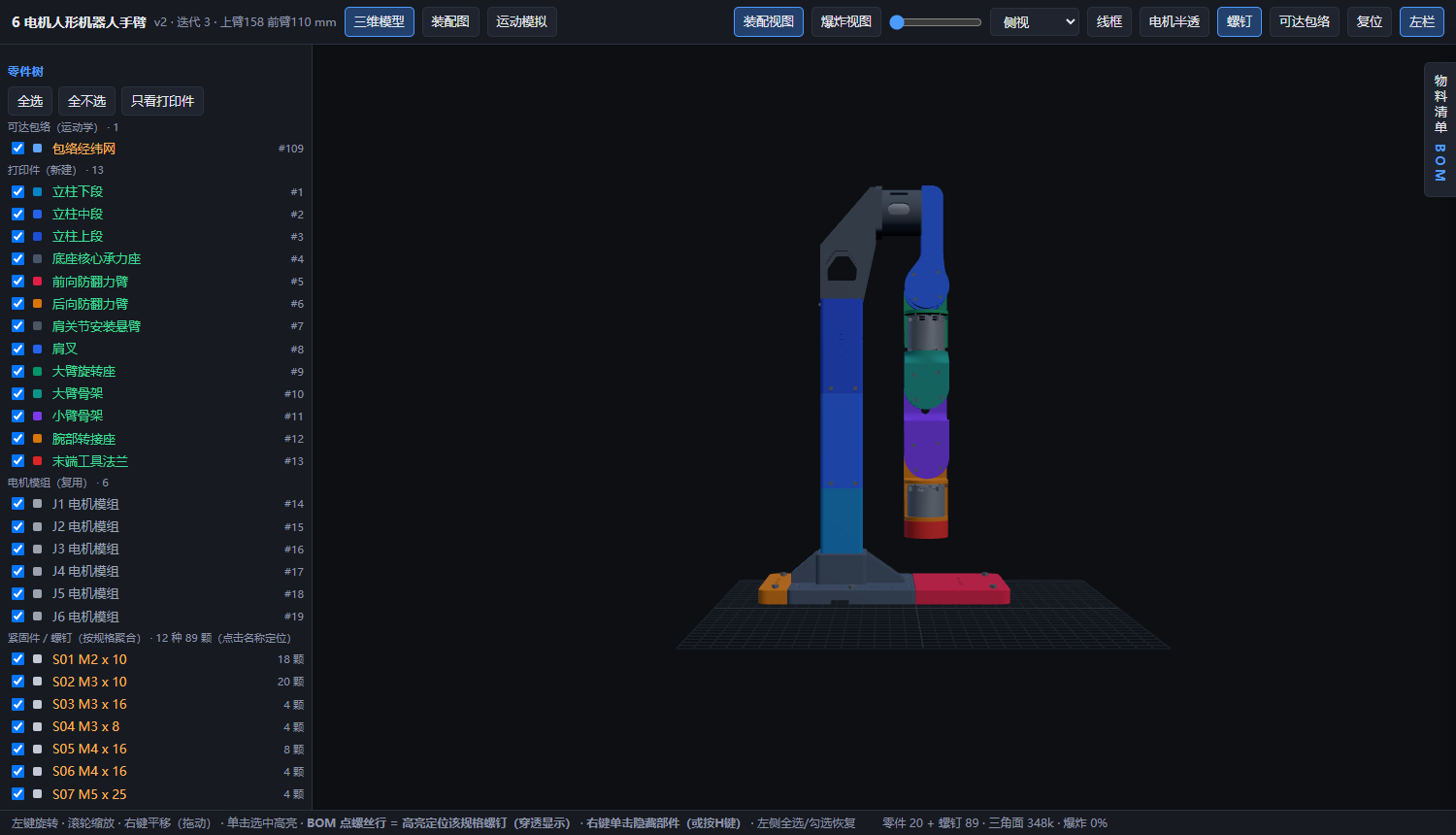Screen dimensions: 1456x835
Task: Uncheck the J3 电机模组 checkbox
Action: click(17, 549)
